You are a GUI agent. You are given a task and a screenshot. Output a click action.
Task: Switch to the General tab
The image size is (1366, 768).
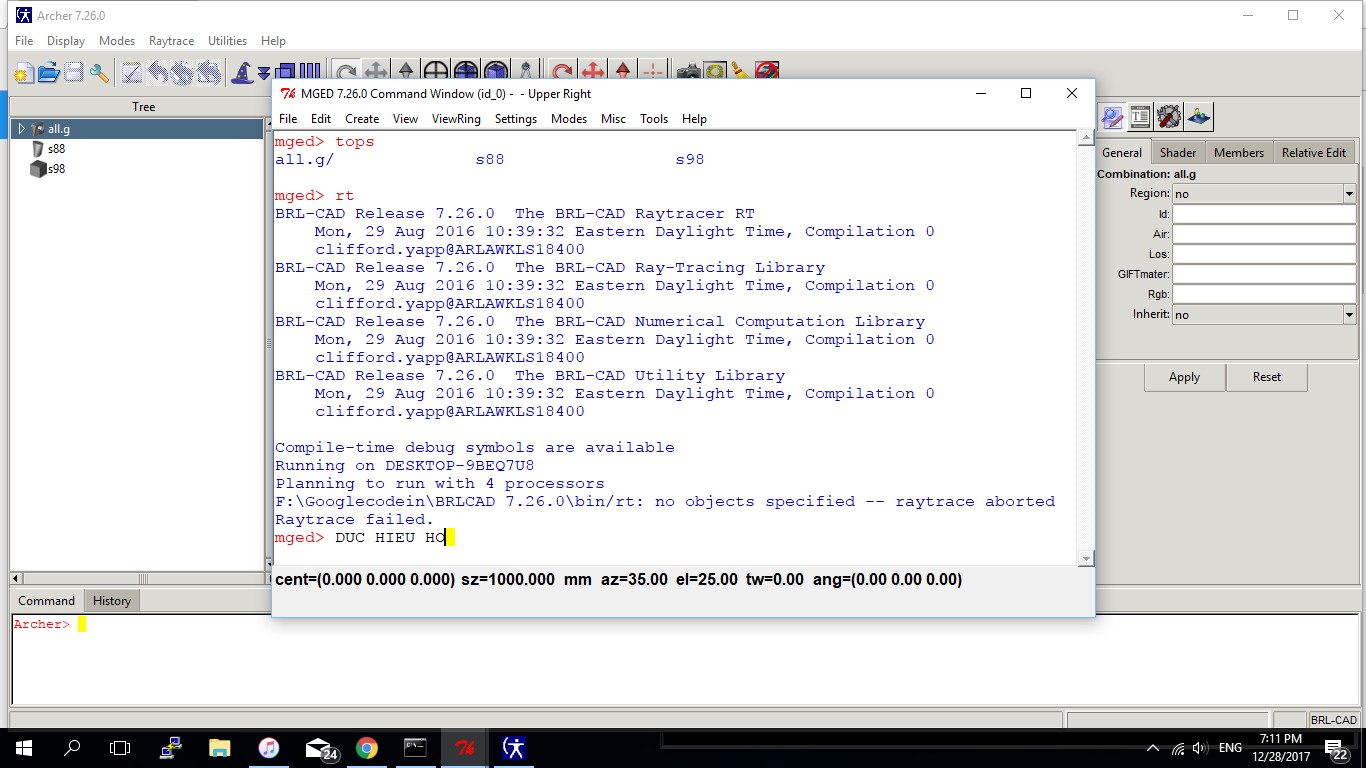1122,153
